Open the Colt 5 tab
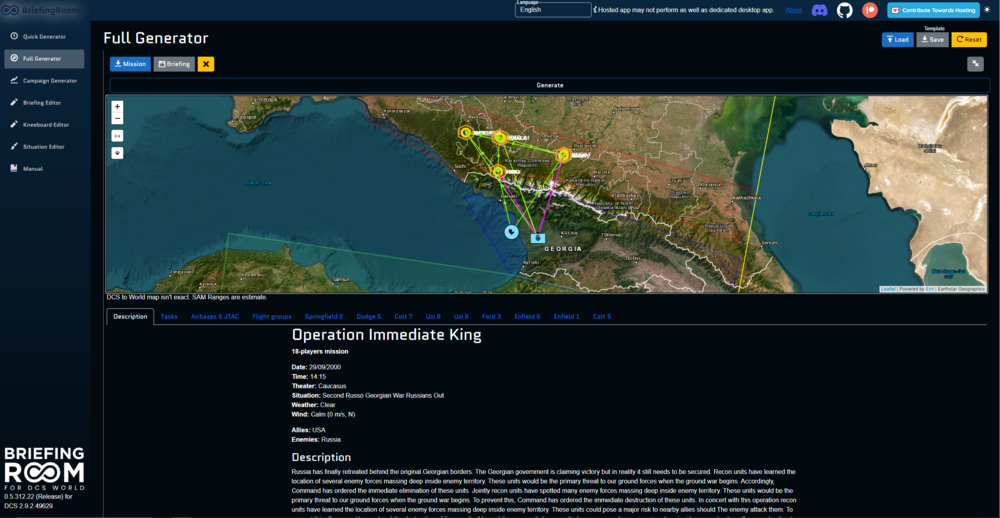Viewport: 1000px width, 518px height. click(x=601, y=316)
